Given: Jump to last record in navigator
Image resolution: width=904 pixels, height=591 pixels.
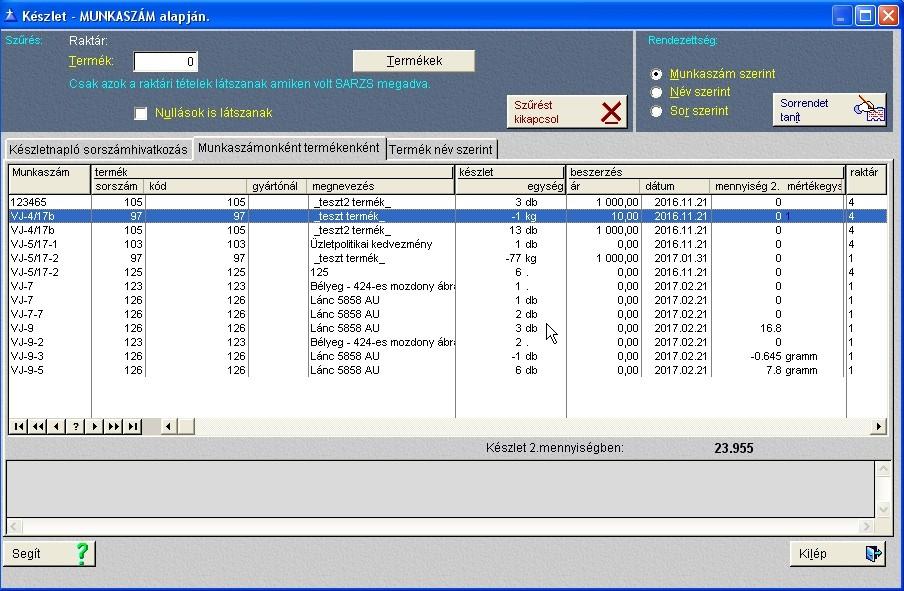Looking at the screenshot, I should pyautogui.click(x=133, y=427).
